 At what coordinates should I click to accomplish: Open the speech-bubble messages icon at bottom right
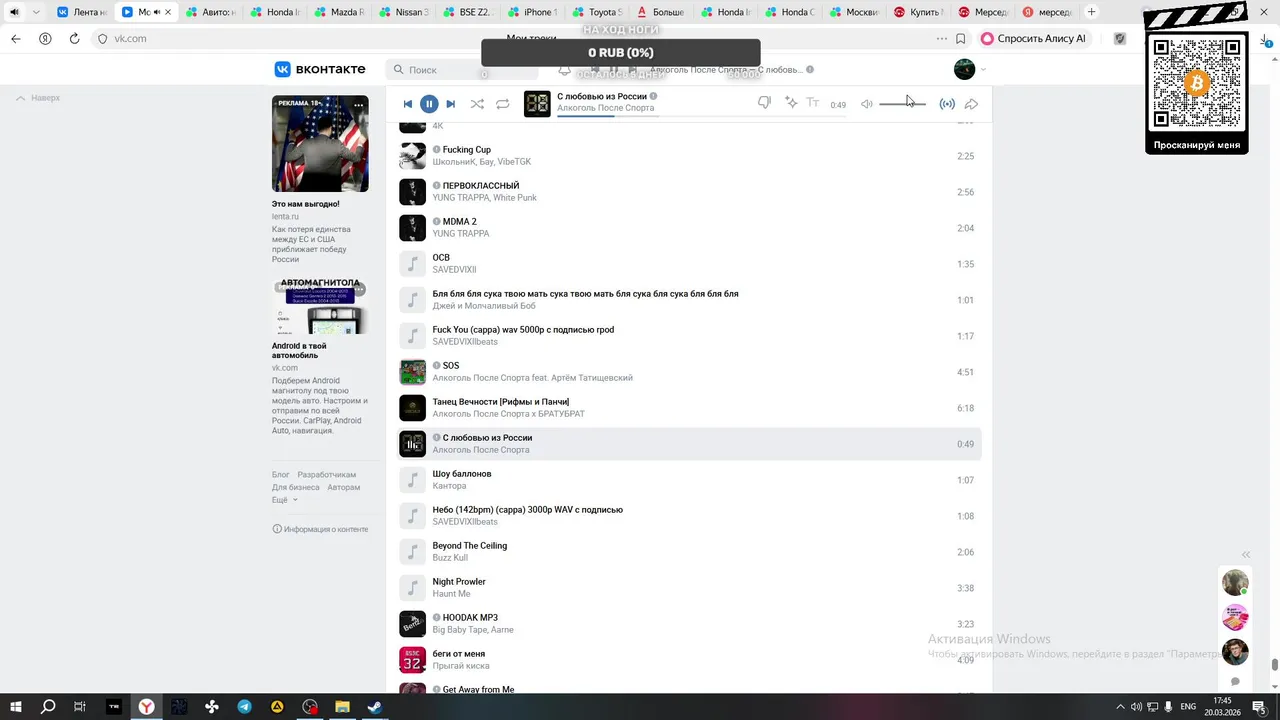pyautogui.click(x=1235, y=682)
